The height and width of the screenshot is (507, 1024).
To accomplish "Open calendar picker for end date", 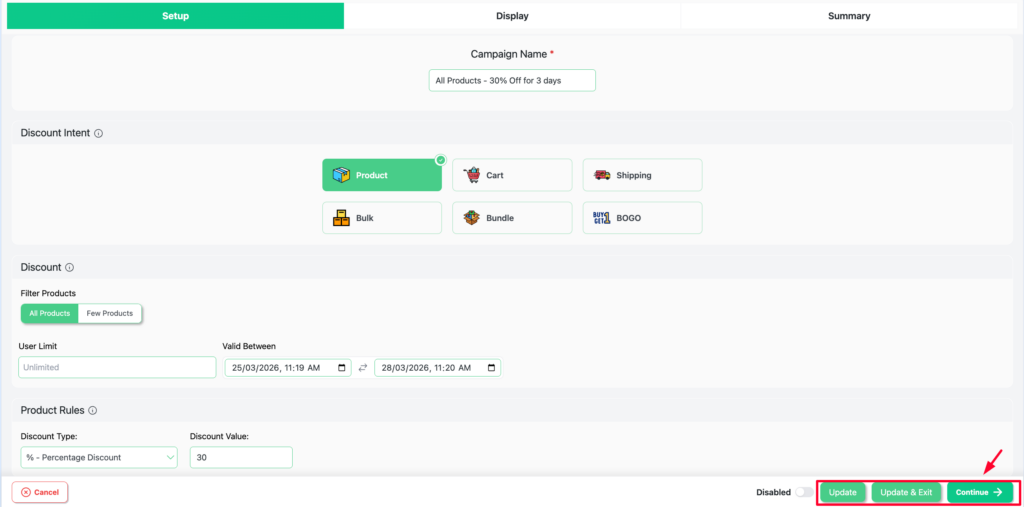I will [x=491, y=368].
